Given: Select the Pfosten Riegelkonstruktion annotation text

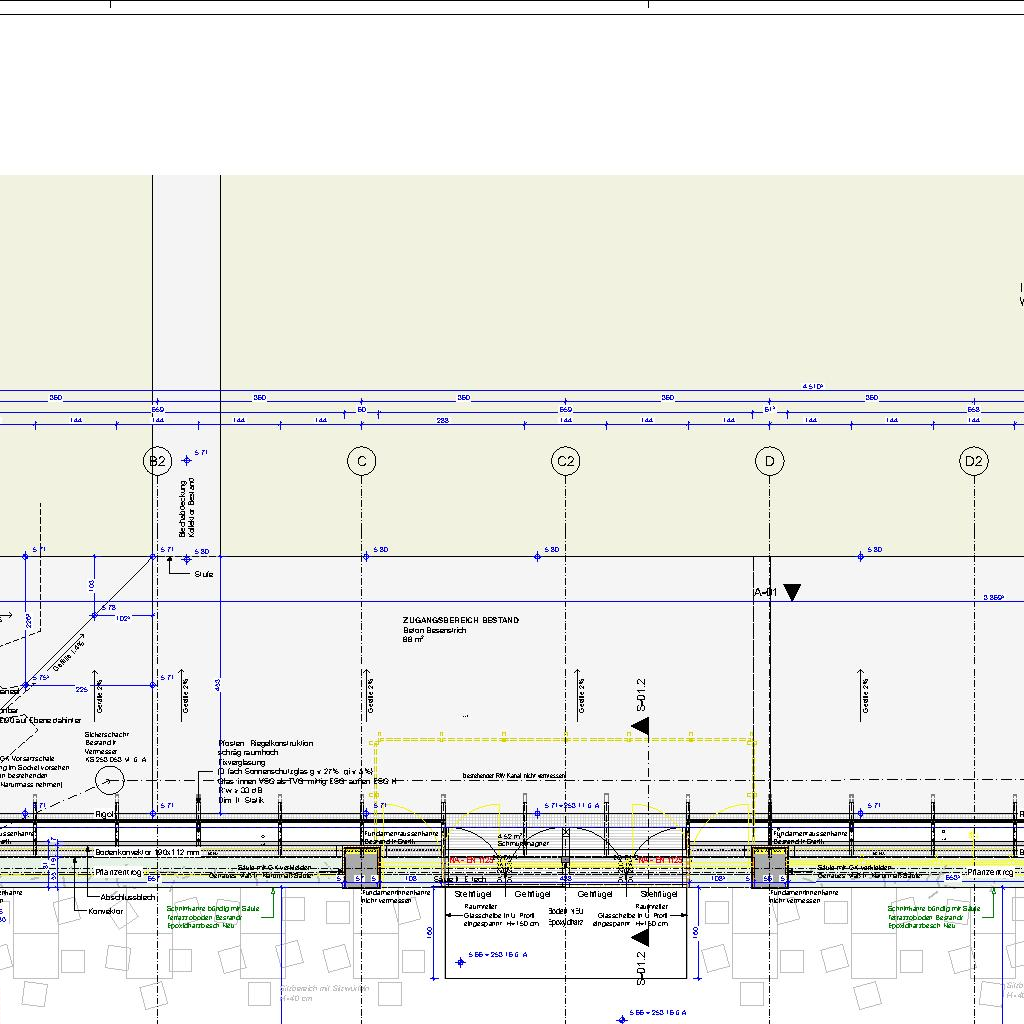Looking at the screenshot, I should 266,743.
